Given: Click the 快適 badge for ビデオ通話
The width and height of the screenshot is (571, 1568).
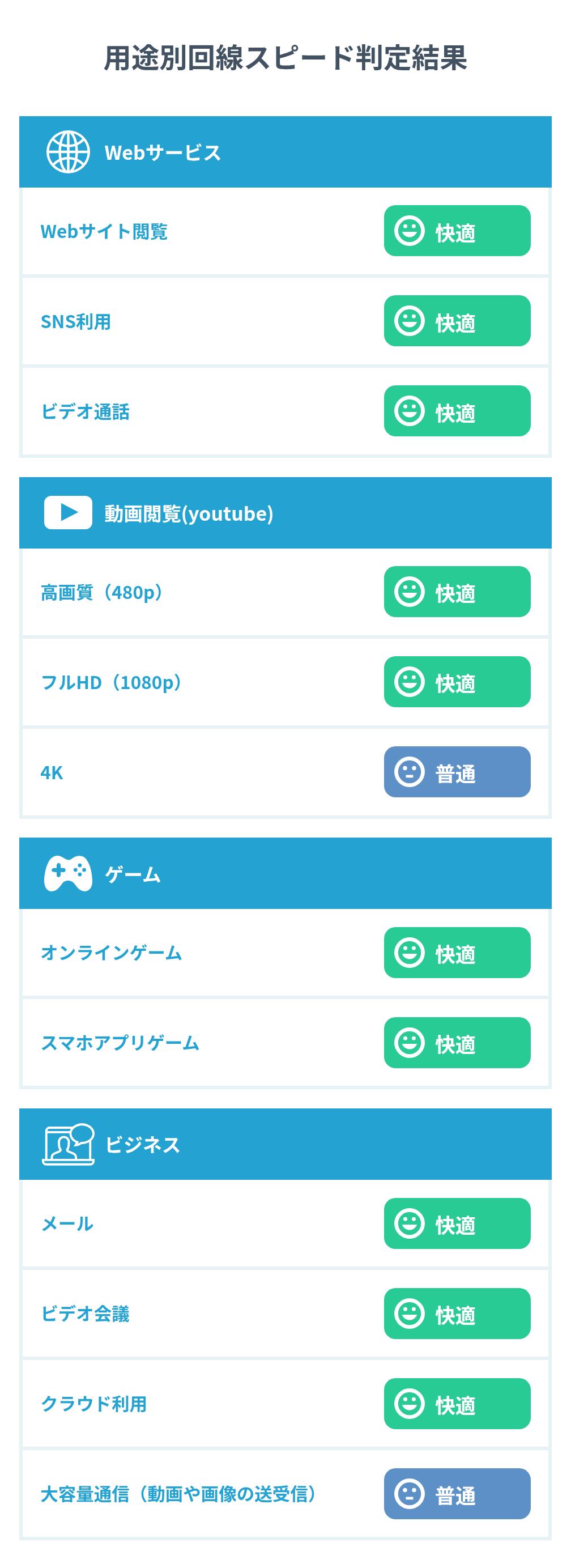Looking at the screenshot, I should (x=457, y=411).
